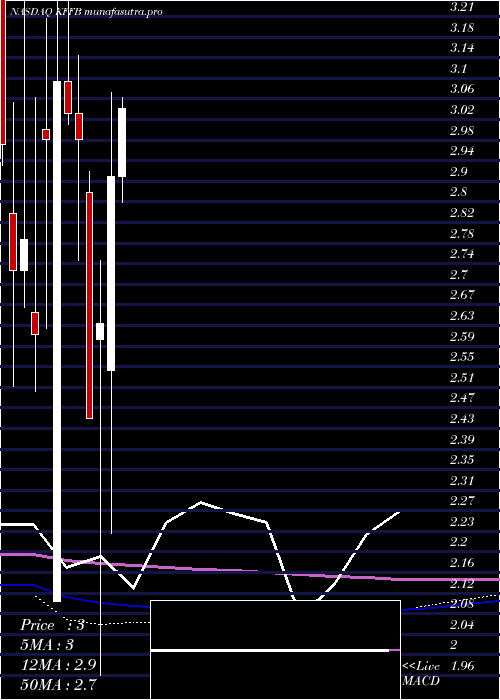Select the 2.74 price axis label
The image size is (500, 700).
pos(462,254)
